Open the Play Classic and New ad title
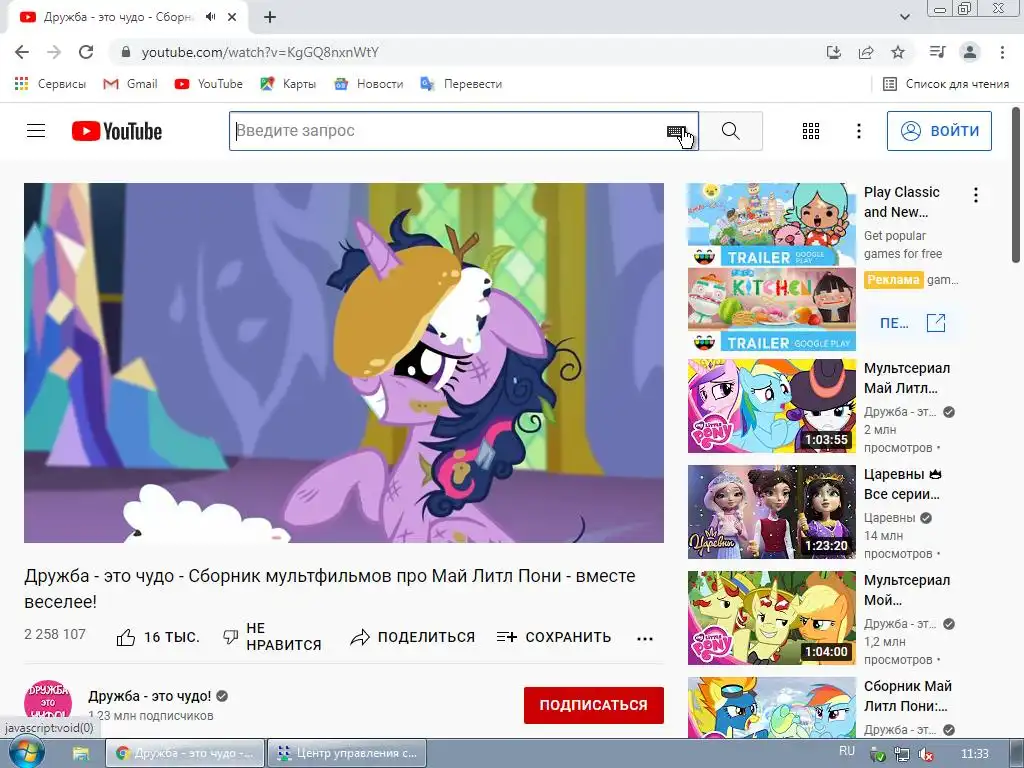1024x768 pixels. [x=902, y=202]
